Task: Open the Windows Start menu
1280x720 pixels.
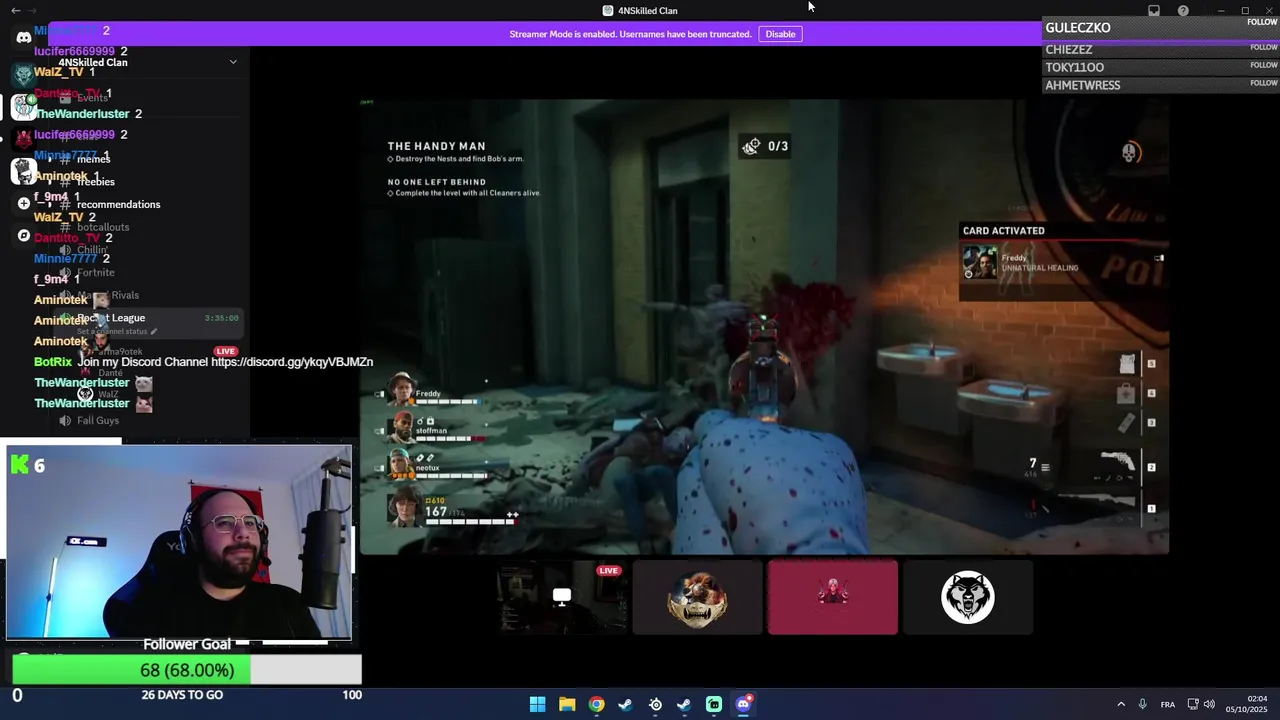Action: pos(537,704)
